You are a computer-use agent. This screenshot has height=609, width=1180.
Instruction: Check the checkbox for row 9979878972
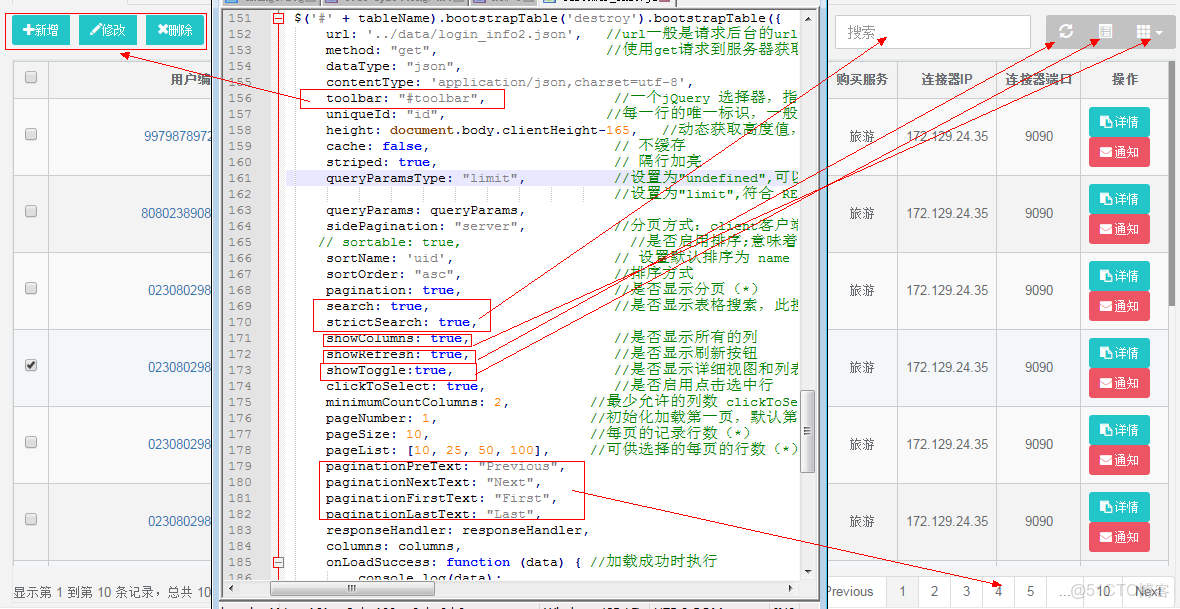click(x=31, y=134)
